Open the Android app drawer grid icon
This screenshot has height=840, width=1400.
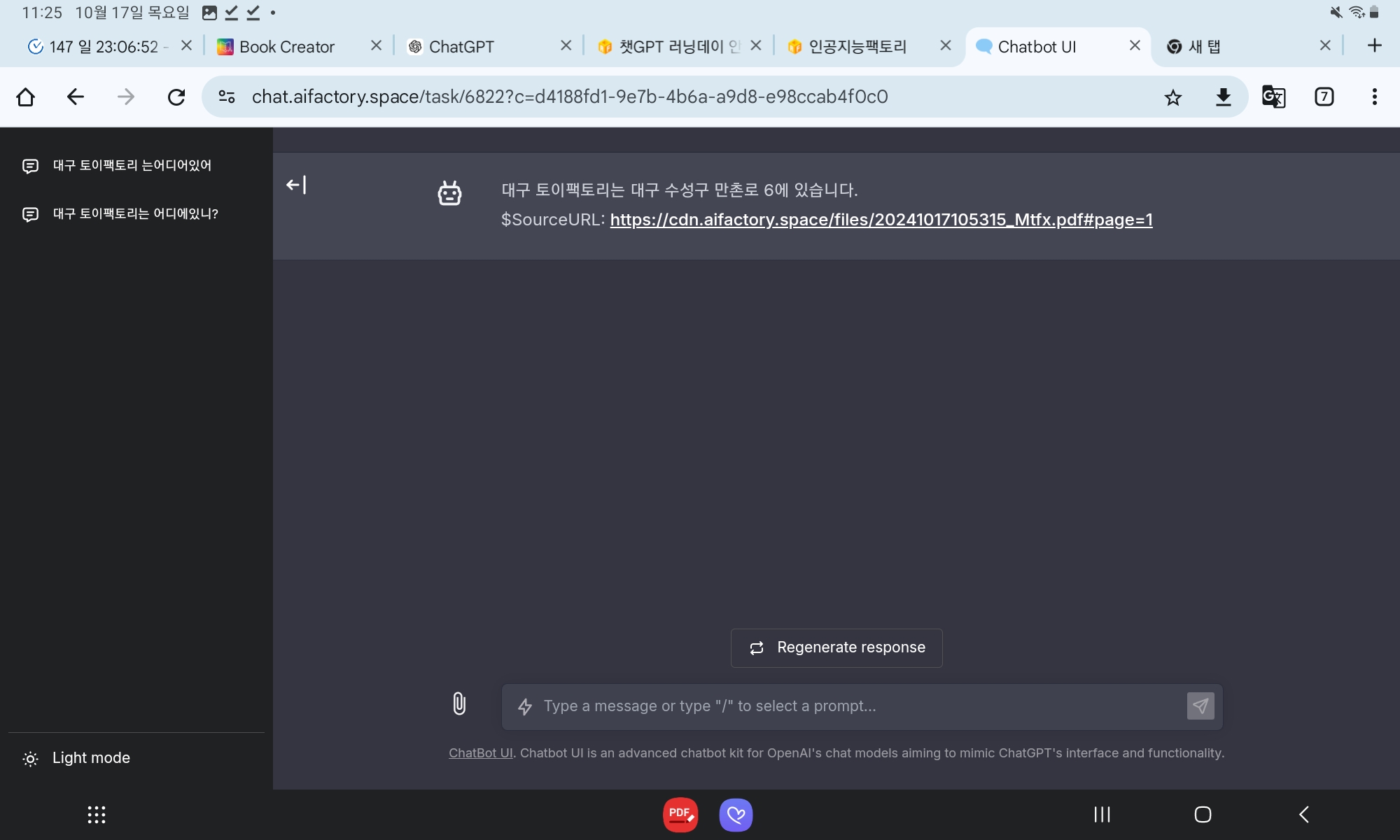click(97, 814)
